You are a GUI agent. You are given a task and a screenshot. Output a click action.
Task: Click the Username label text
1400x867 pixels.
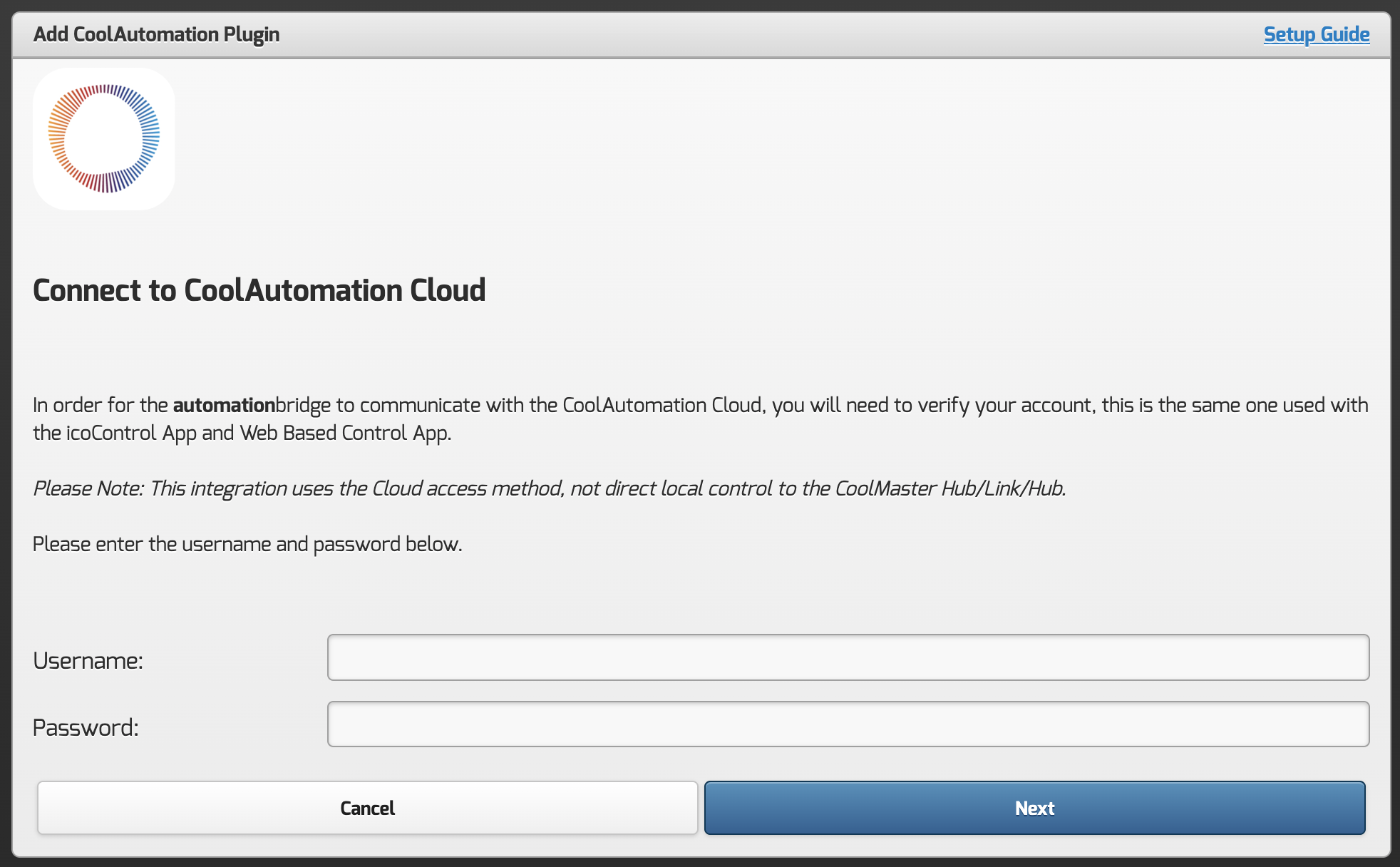[88, 661]
